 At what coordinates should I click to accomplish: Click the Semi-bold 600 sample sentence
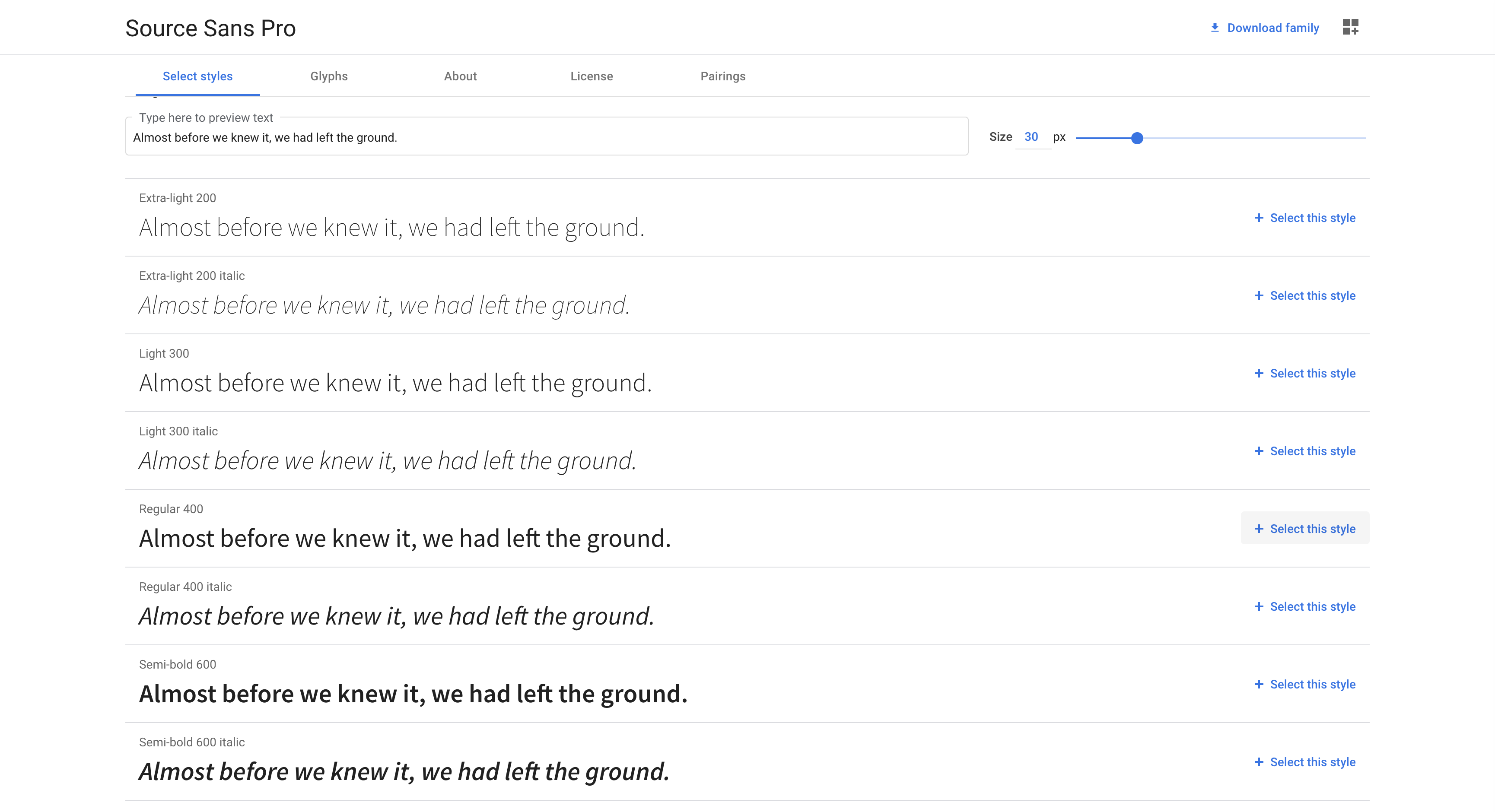pos(413,694)
